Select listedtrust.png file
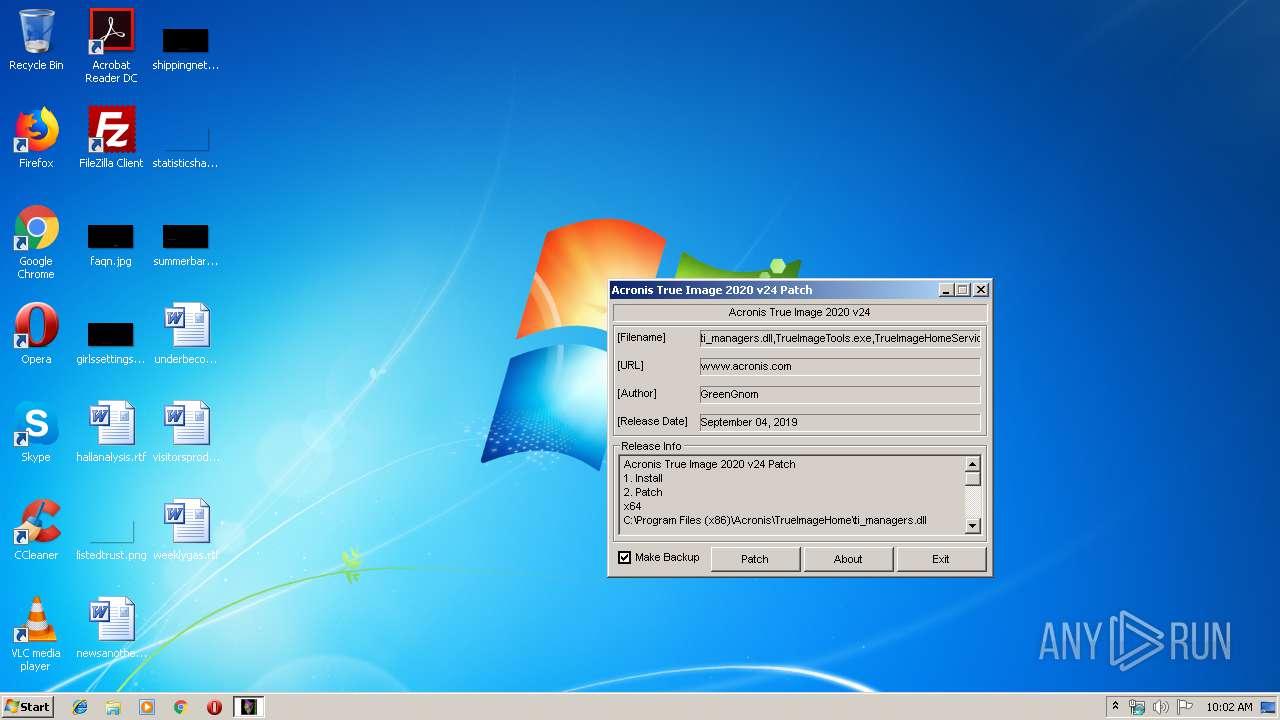1280x720 pixels. tap(111, 538)
